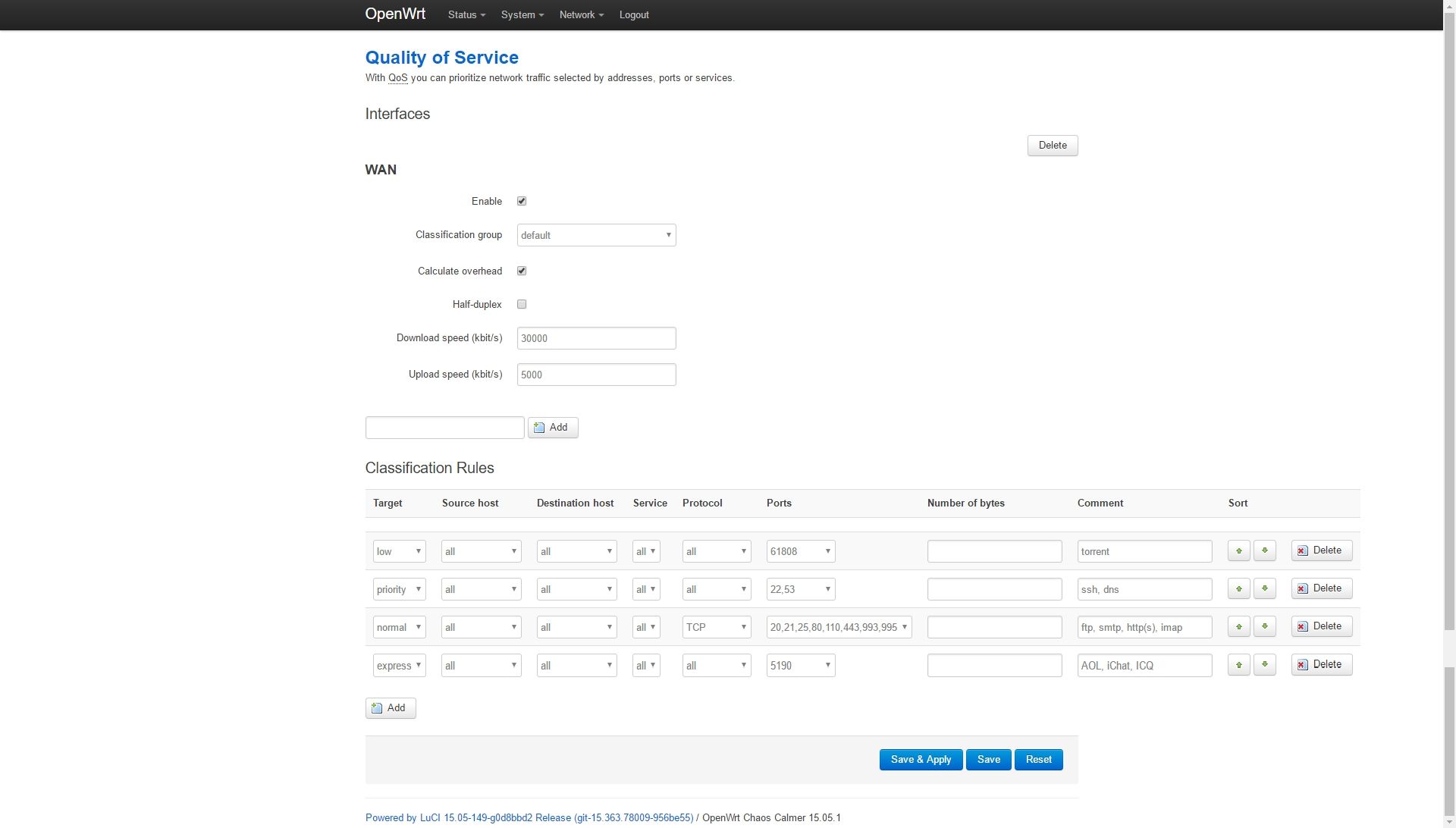This screenshot has height=828, width=1456.
Task: Open protocol dropdown in the torrent row
Action: [x=717, y=551]
